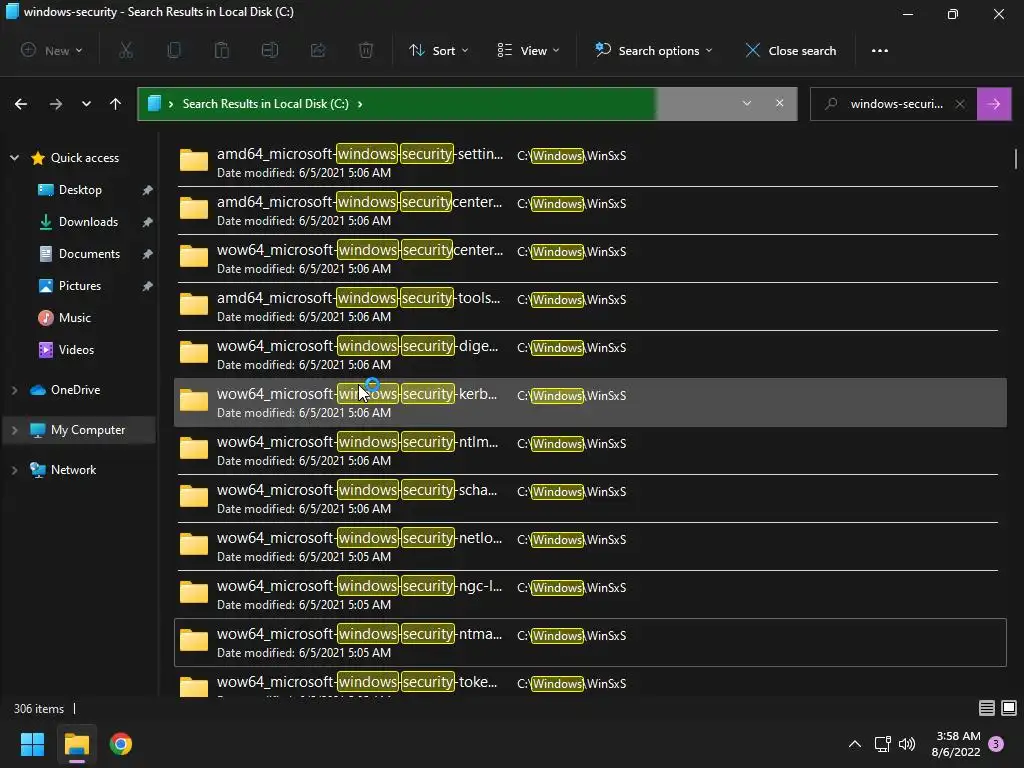Show hidden system tray icons
Image resolution: width=1024 pixels, height=768 pixels.
click(x=854, y=744)
